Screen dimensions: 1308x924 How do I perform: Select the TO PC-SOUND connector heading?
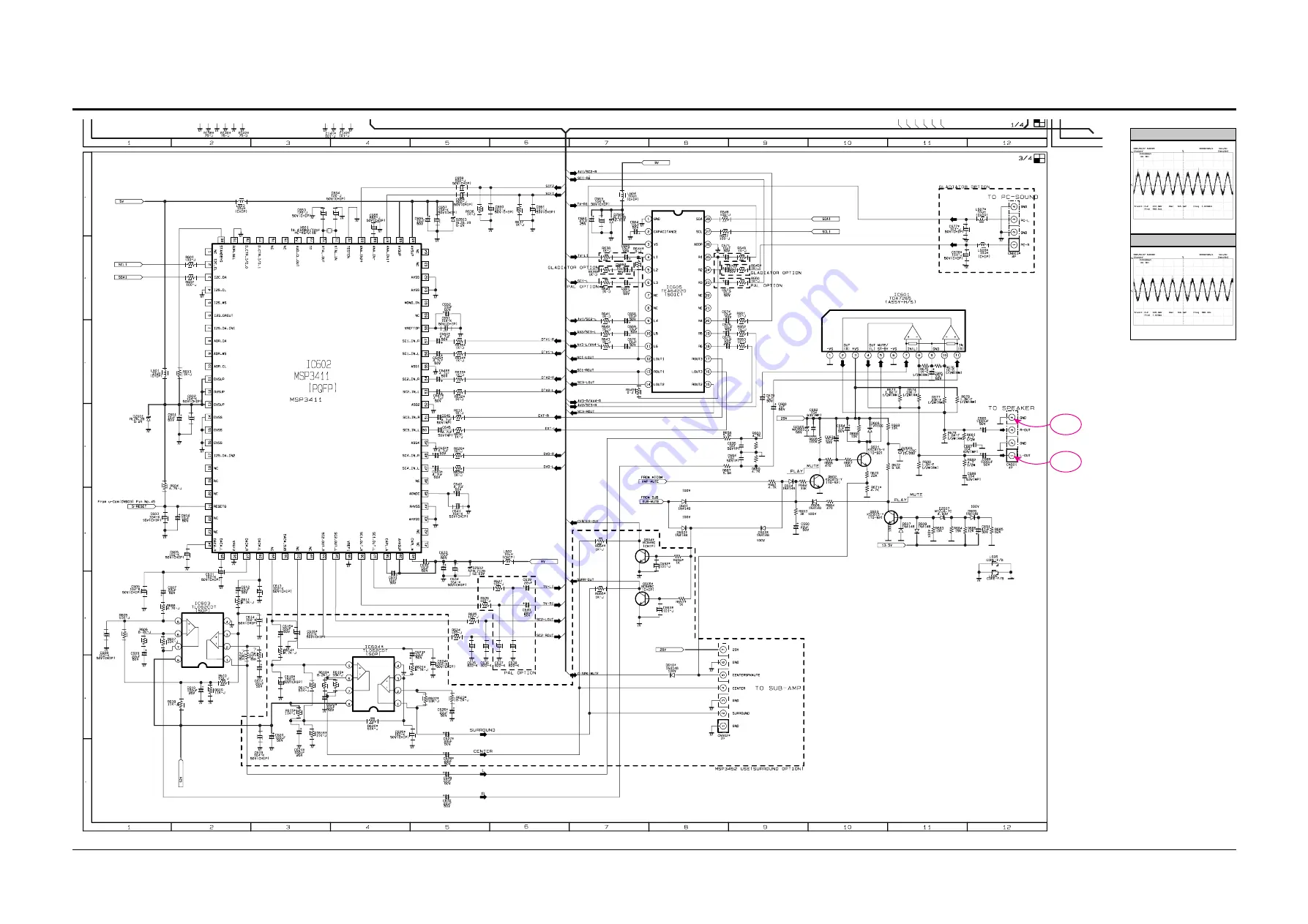pos(1012,197)
